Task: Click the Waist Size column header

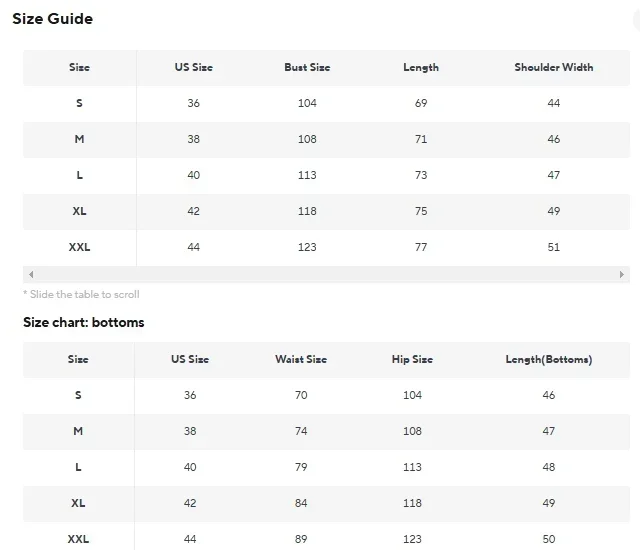Action: pos(301,359)
